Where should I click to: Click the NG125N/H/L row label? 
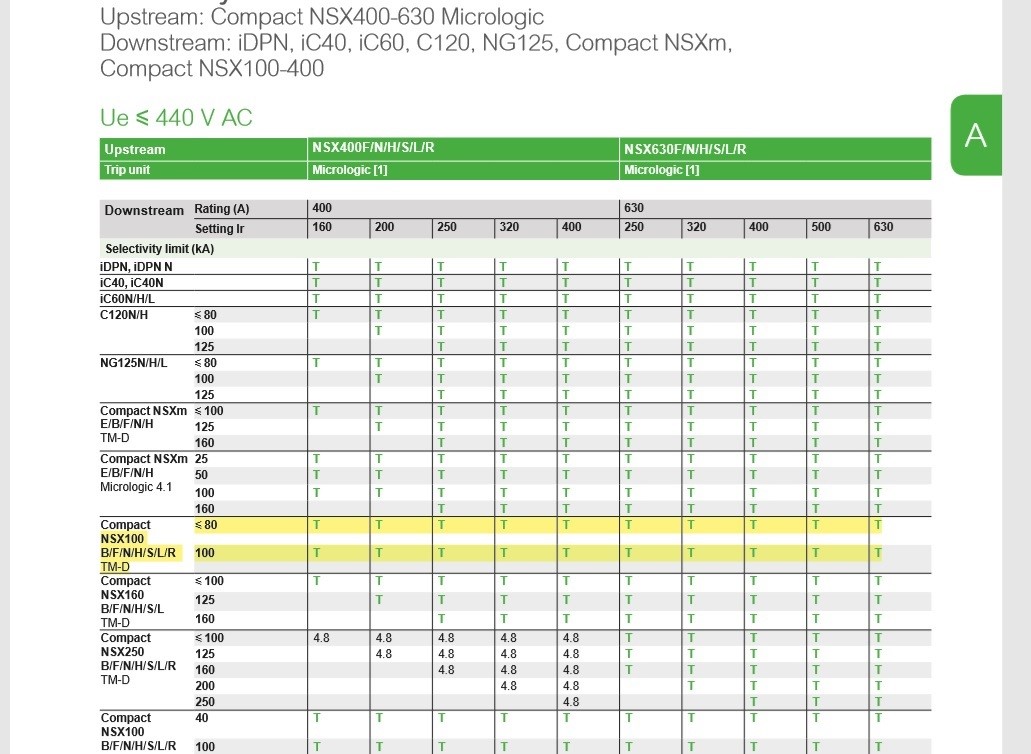(133, 363)
